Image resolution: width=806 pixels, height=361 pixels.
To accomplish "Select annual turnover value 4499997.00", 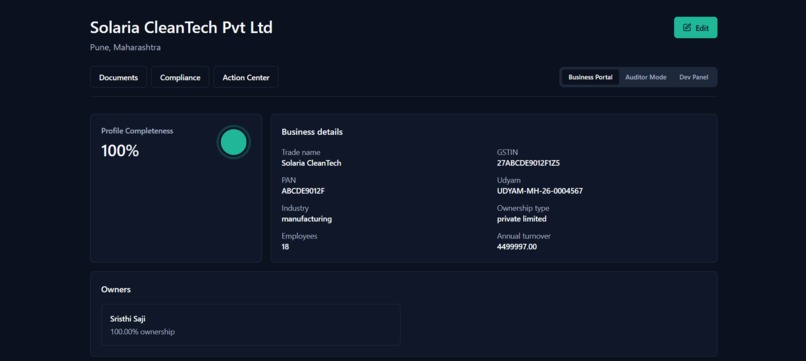I will click(517, 246).
